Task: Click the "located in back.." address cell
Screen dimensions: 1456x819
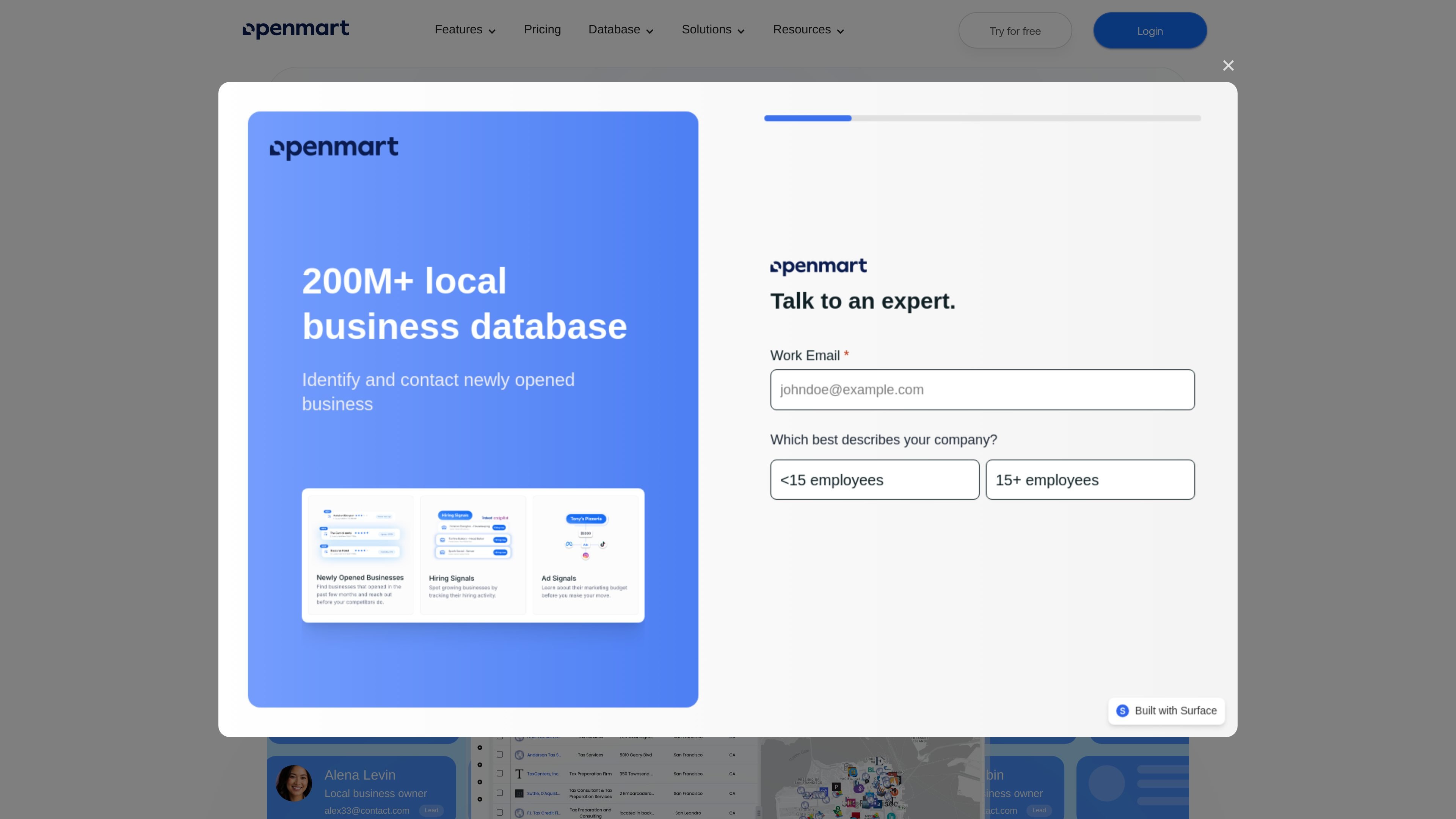Action: (x=637, y=813)
